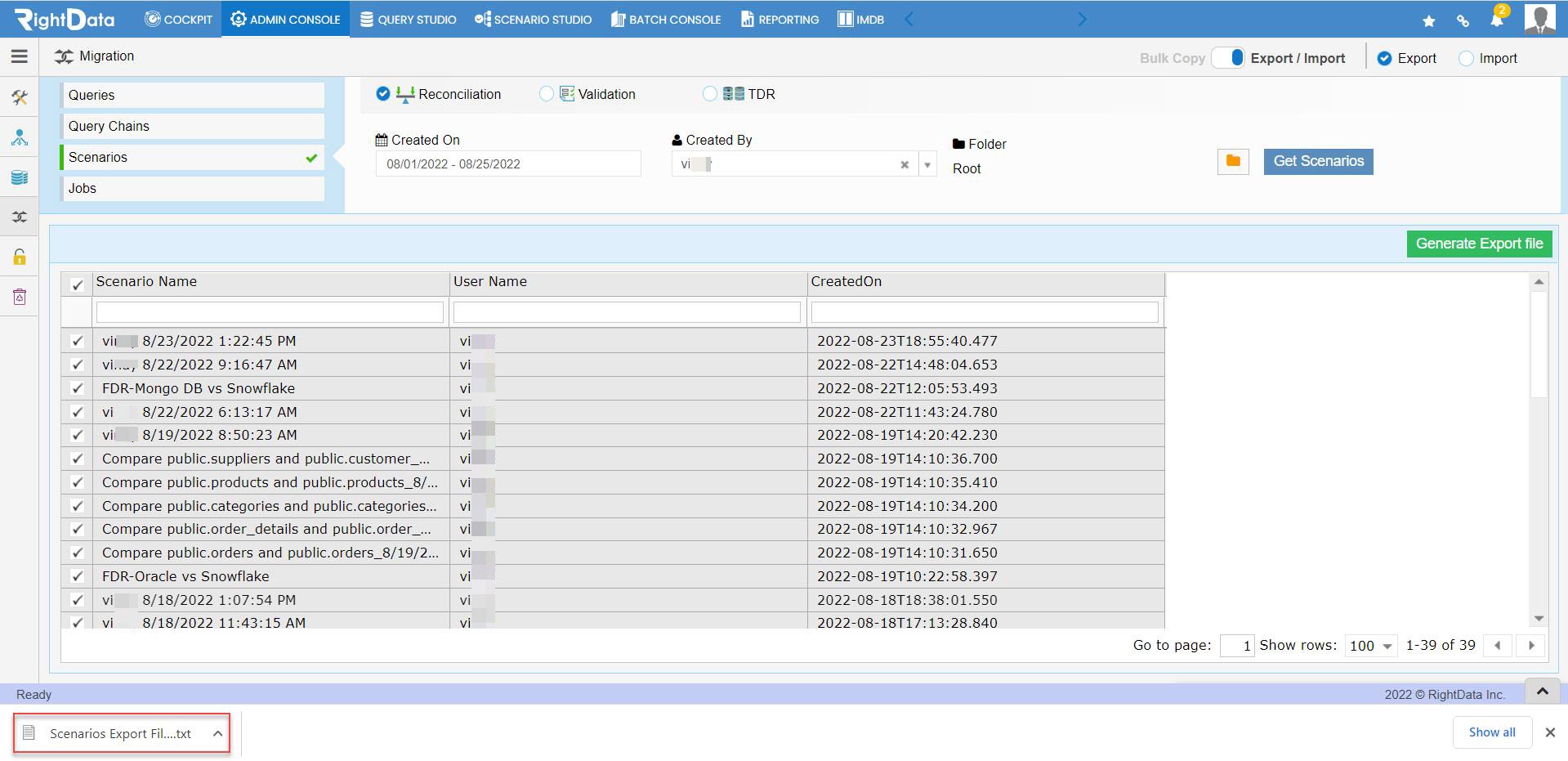Open the migration shuffle icon in sidebar
Viewport: 1568px width, 761px height.
pyautogui.click(x=20, y=217)
